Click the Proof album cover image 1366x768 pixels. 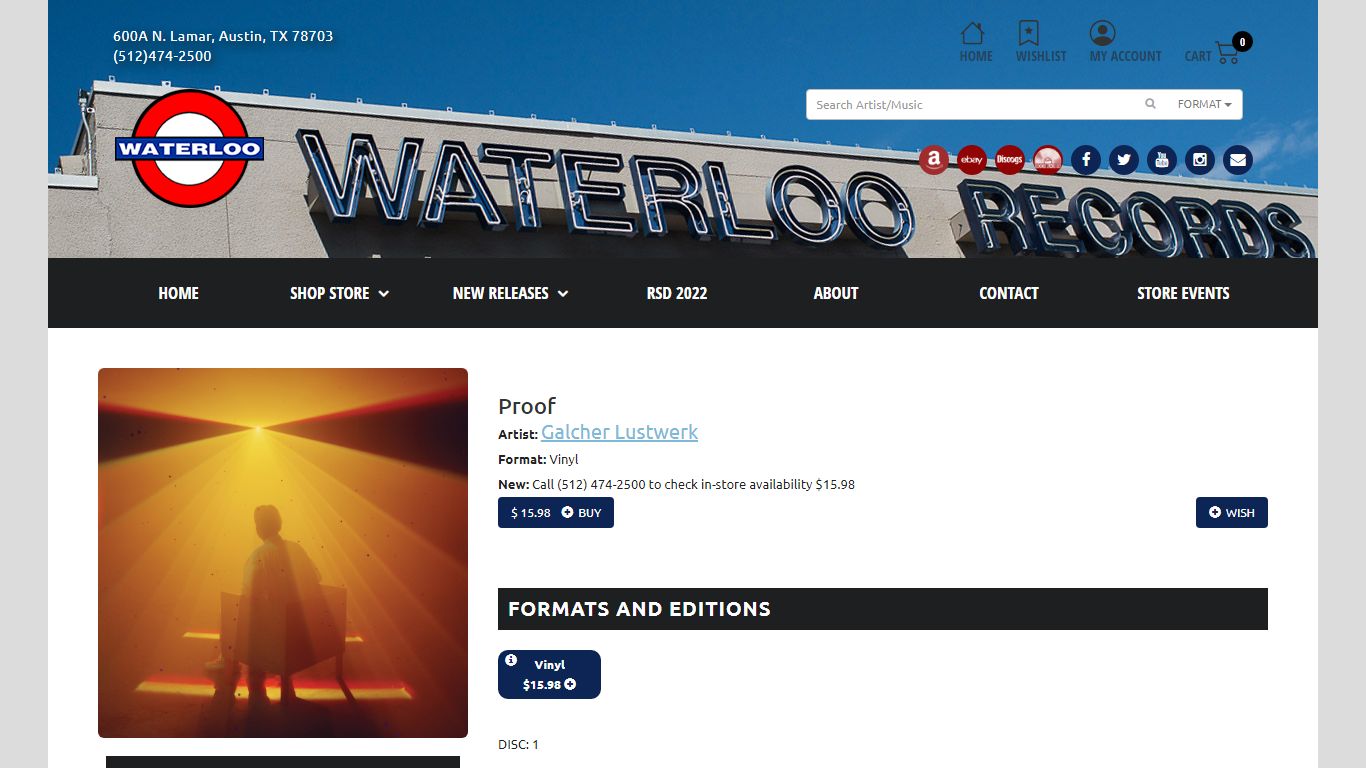pyautogui.click(x=283, y=553)
